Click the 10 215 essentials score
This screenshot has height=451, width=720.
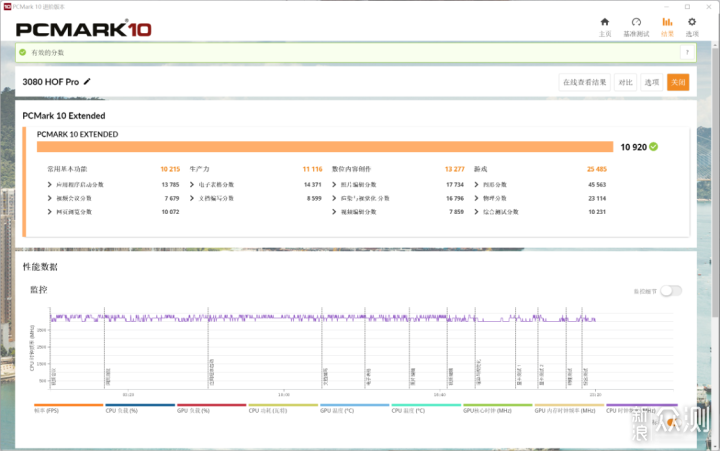click(170, 169)
